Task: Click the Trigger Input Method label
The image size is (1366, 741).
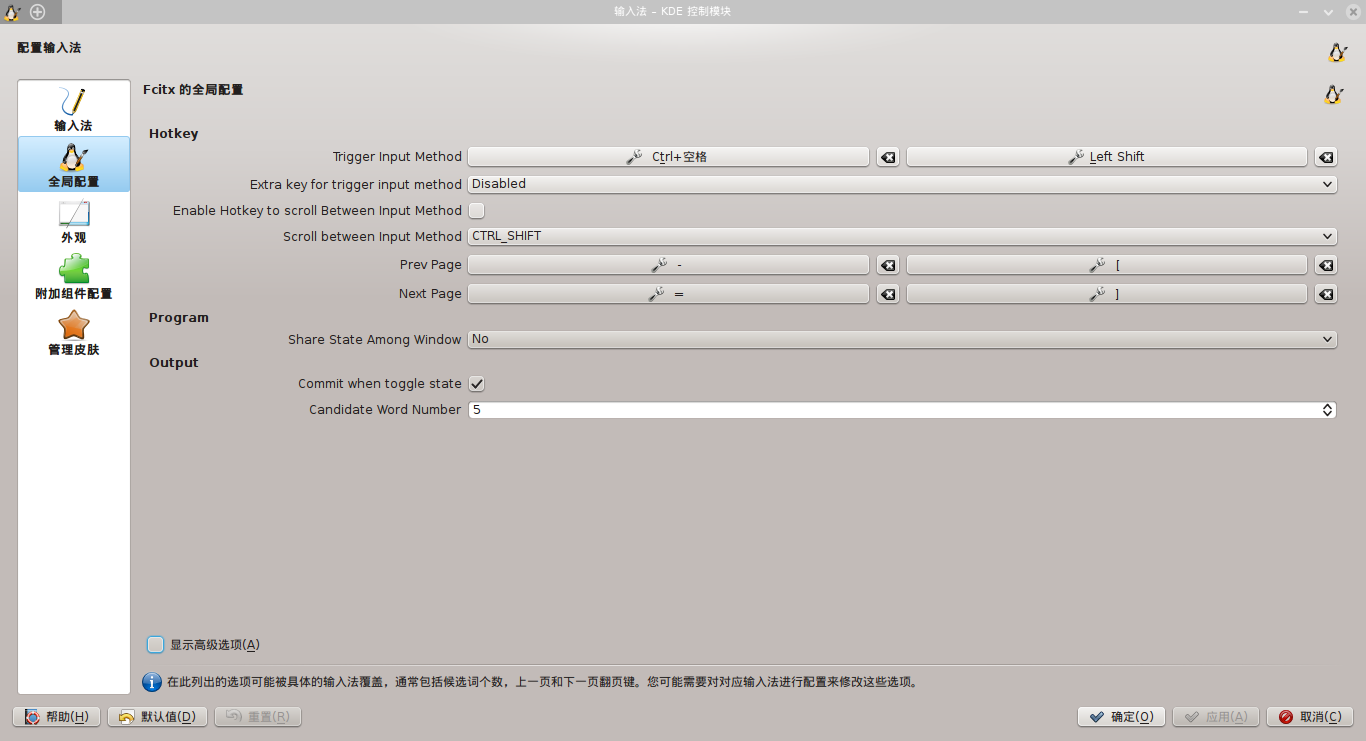Action: pyautogui.click(x=397, y=157)
